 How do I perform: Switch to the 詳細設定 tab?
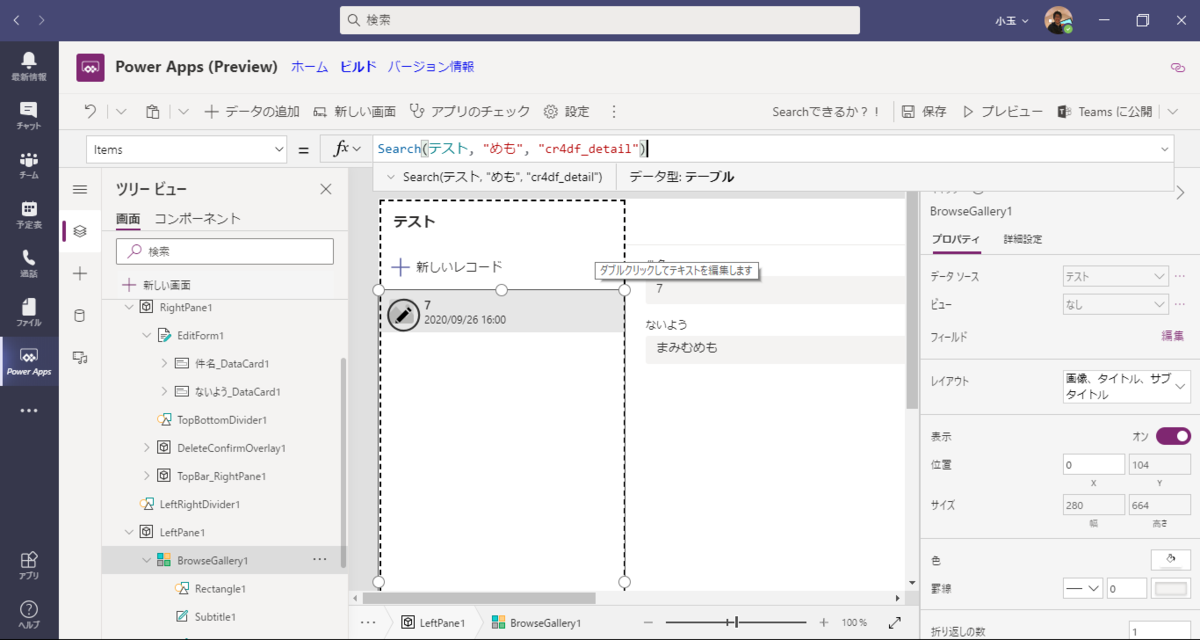coord(1023,239)
